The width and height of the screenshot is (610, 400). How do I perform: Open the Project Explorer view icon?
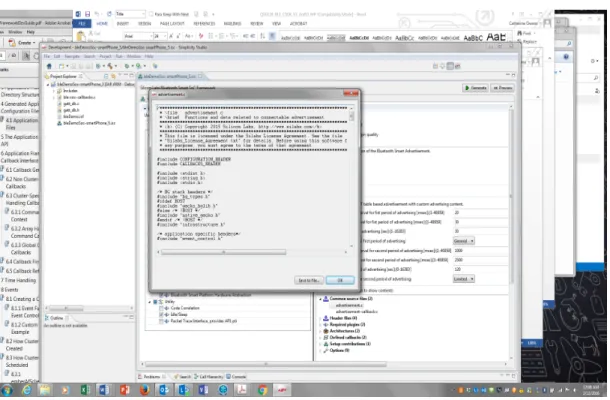(47, 76)
